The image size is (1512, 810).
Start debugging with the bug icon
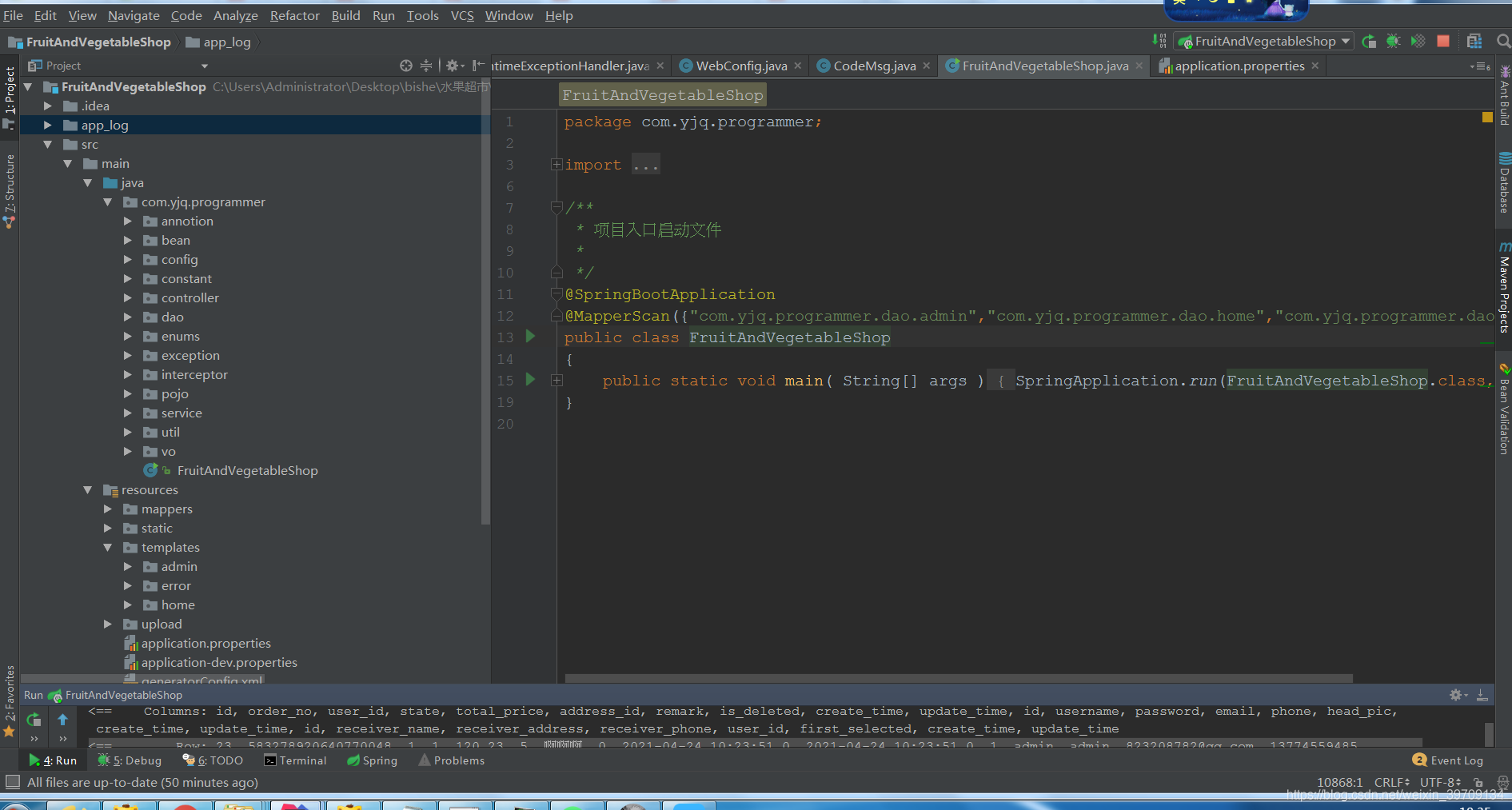coord(1393,42)
